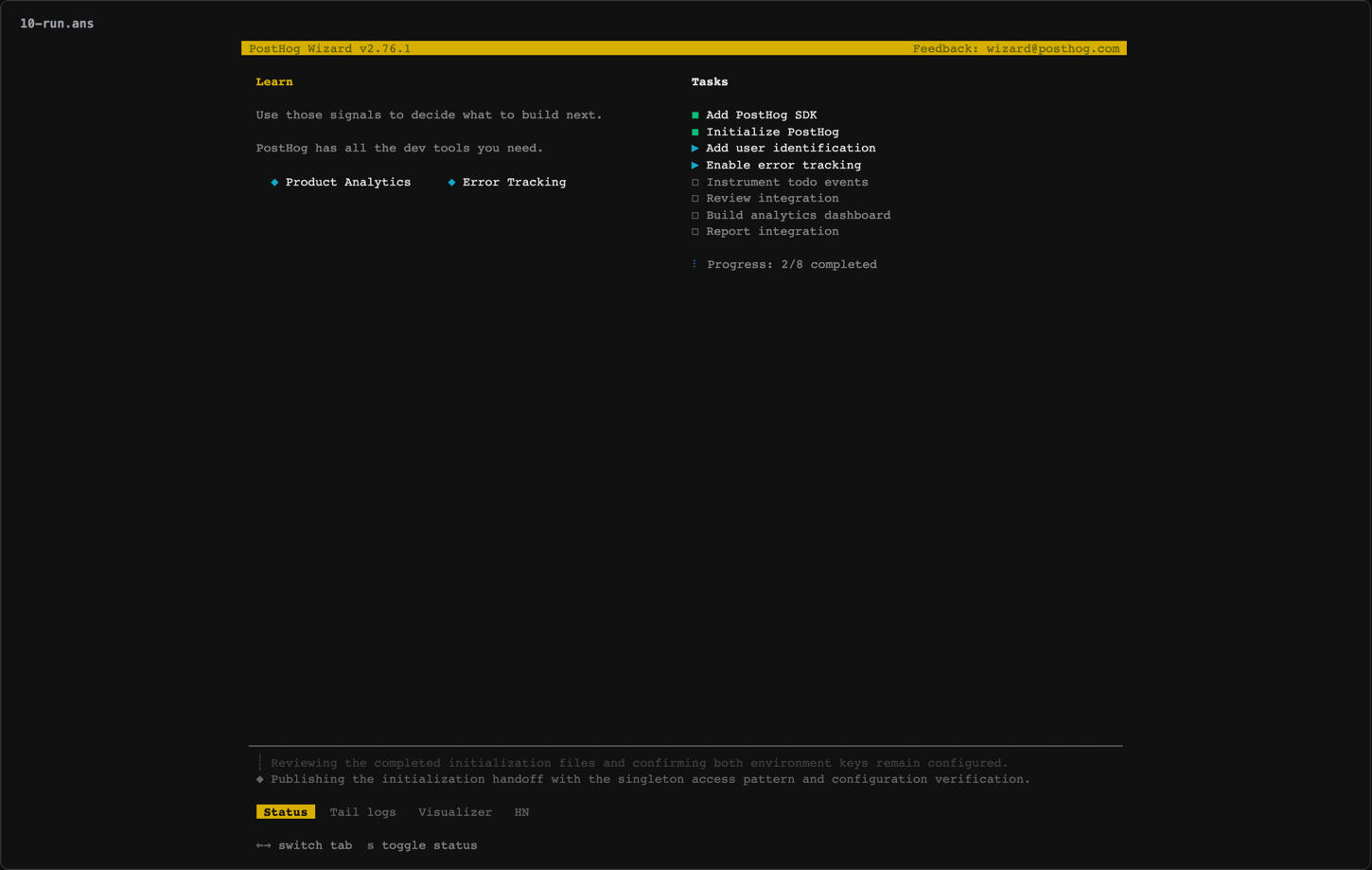
Task: Click the empty box beside Review integration
Action: tap(695, 199)
